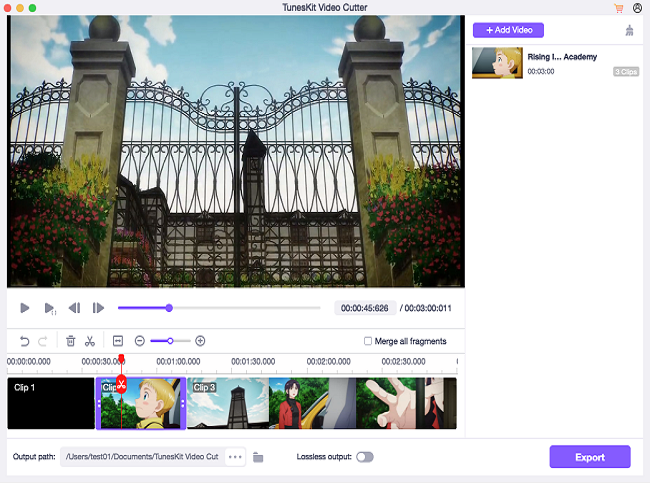Step back one frame
The width and height of the screenshot is (650, 483).
tap(74, 308)
